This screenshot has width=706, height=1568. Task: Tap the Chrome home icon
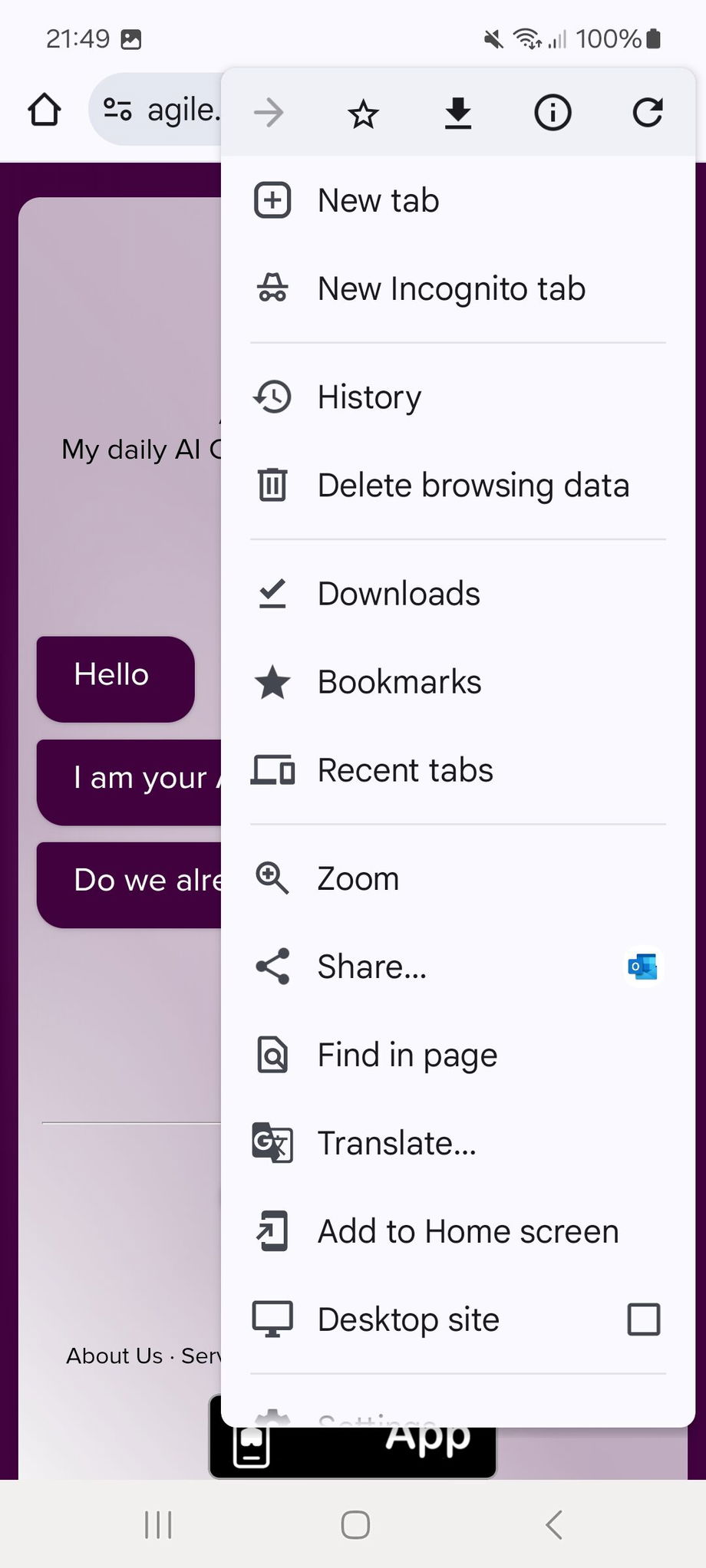pos(45,110)
